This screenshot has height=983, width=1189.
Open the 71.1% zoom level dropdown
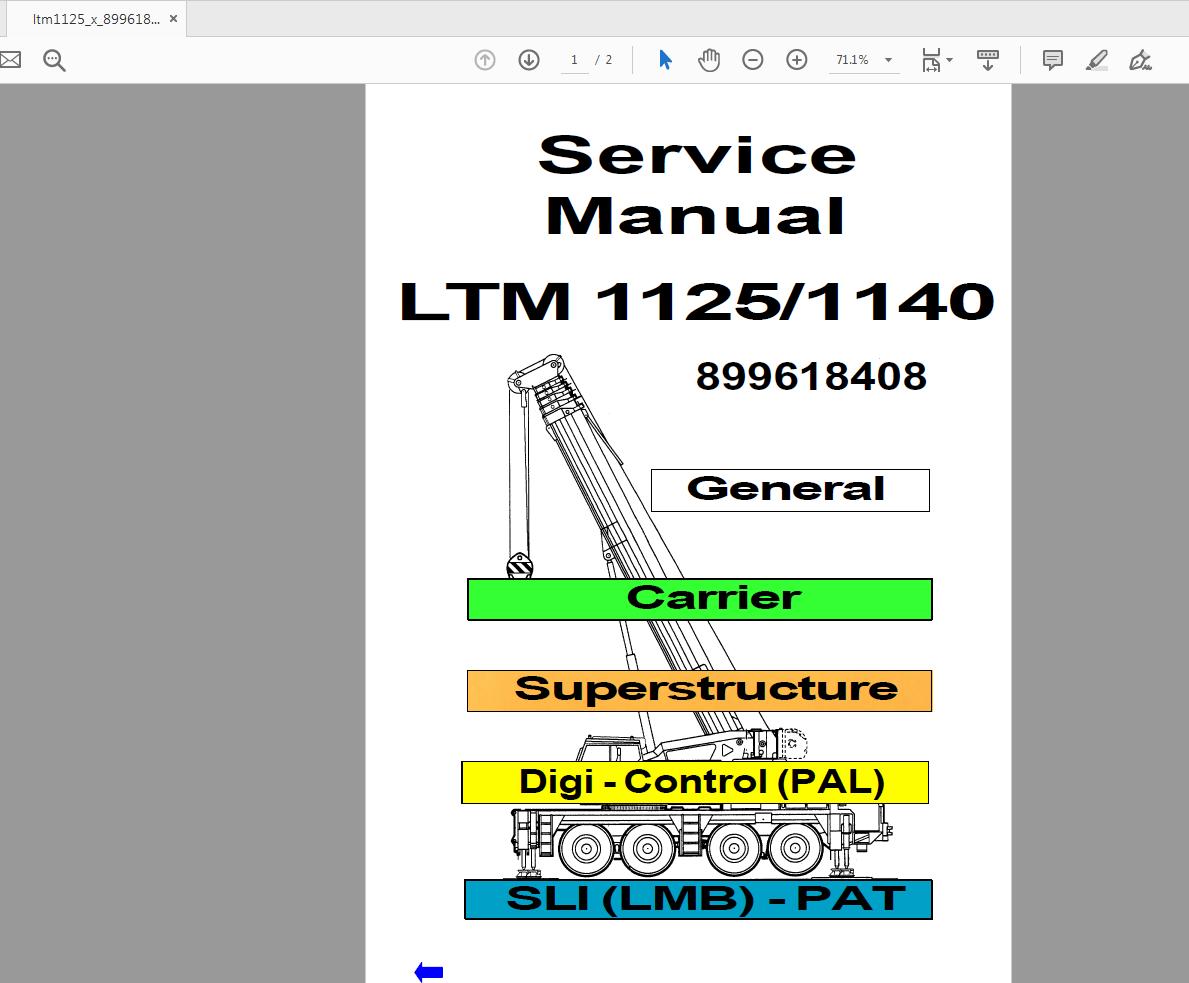tap(889, 60)
